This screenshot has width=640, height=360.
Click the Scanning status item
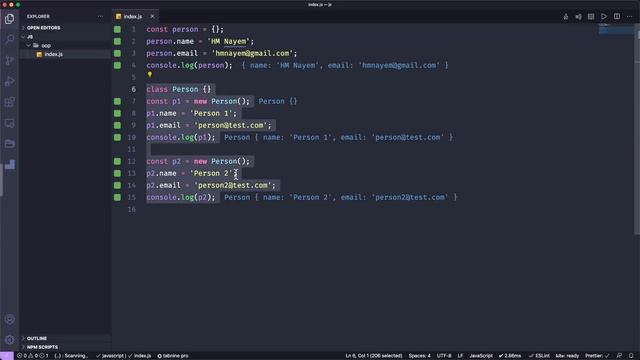tap(71, 356)
